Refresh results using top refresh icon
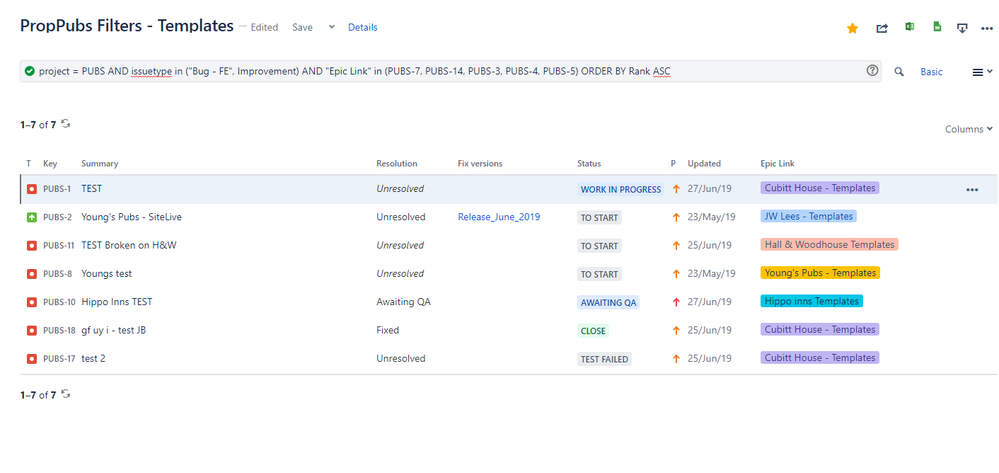This screenshot has height=473, width=999. click(66, 124)
